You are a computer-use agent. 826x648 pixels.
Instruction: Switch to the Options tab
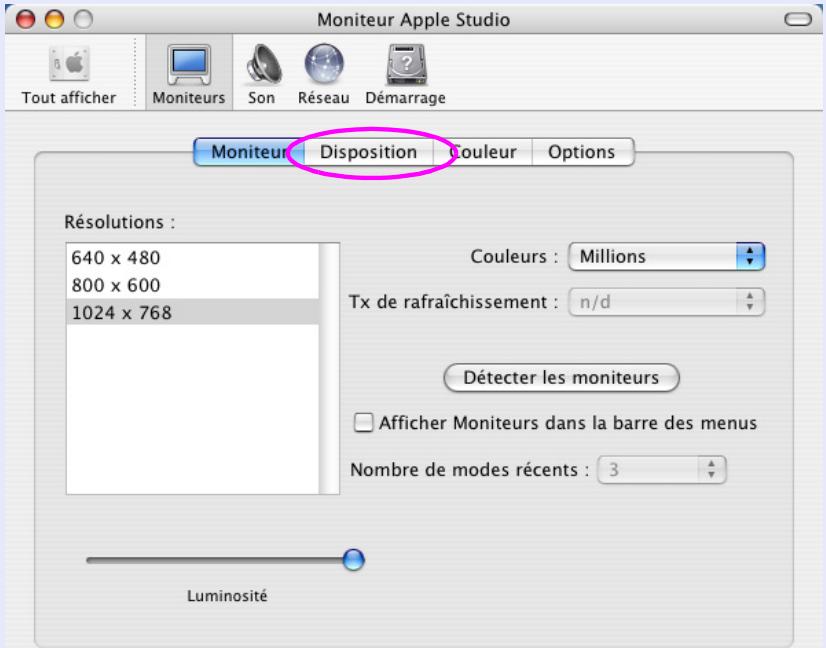point(582,152)
